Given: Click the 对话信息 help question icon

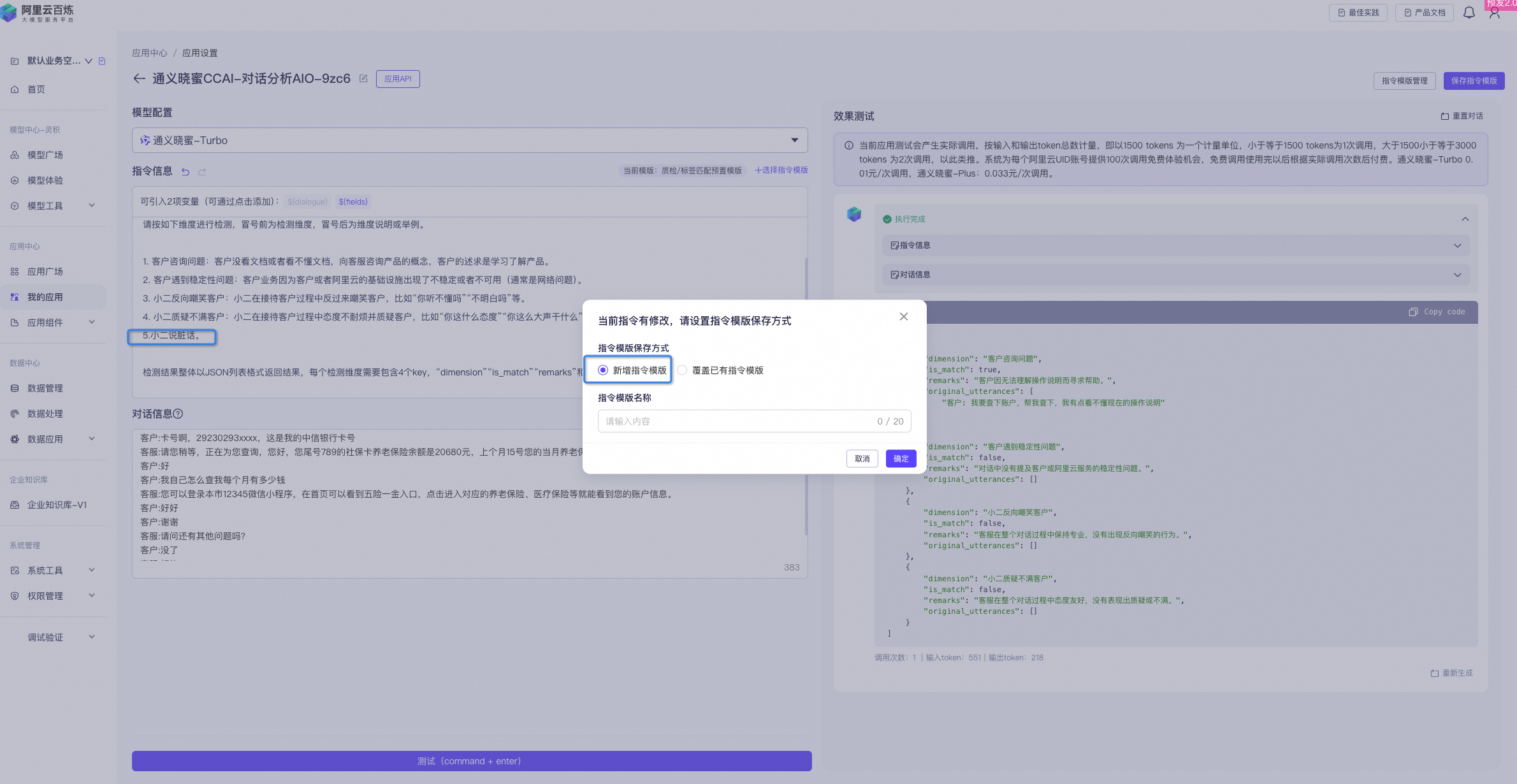Looking at the screenshot, I should (178, 414).
